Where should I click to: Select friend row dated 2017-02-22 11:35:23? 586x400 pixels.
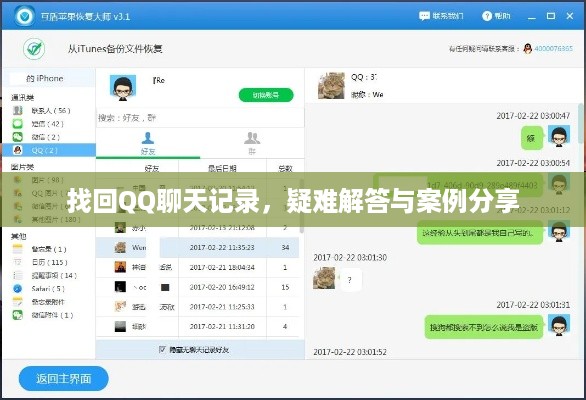click(x=198, y=247)
